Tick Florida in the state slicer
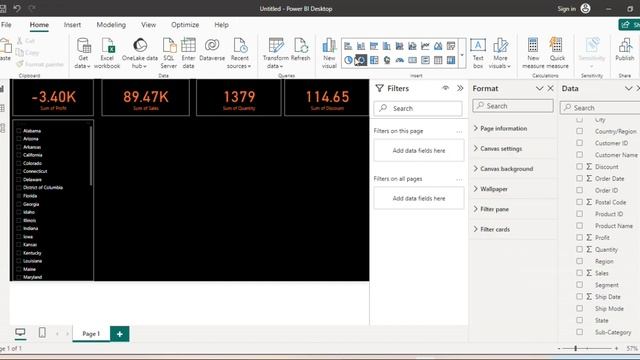The width and height of the screenshot is (640, 360). pos(19,196)
